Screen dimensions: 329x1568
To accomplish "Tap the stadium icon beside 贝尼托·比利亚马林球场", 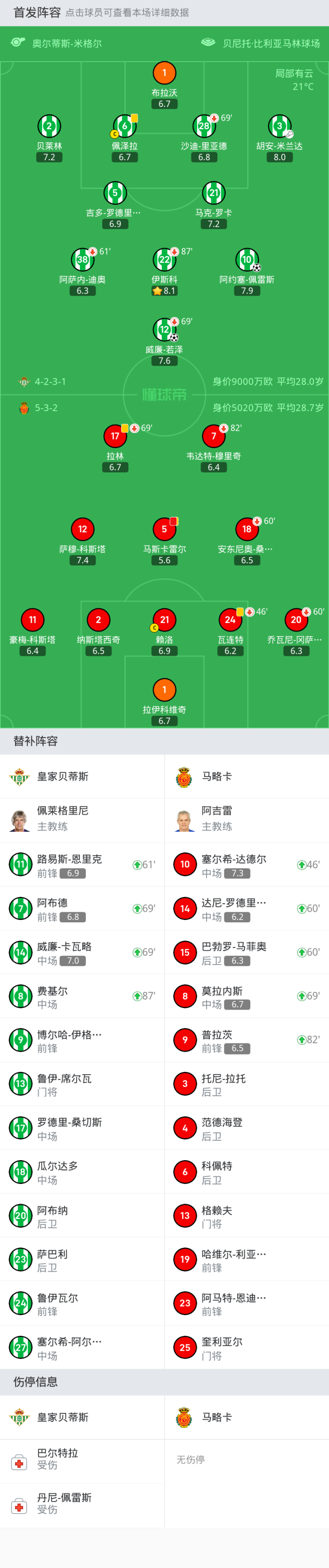I will tap(208, 43).
